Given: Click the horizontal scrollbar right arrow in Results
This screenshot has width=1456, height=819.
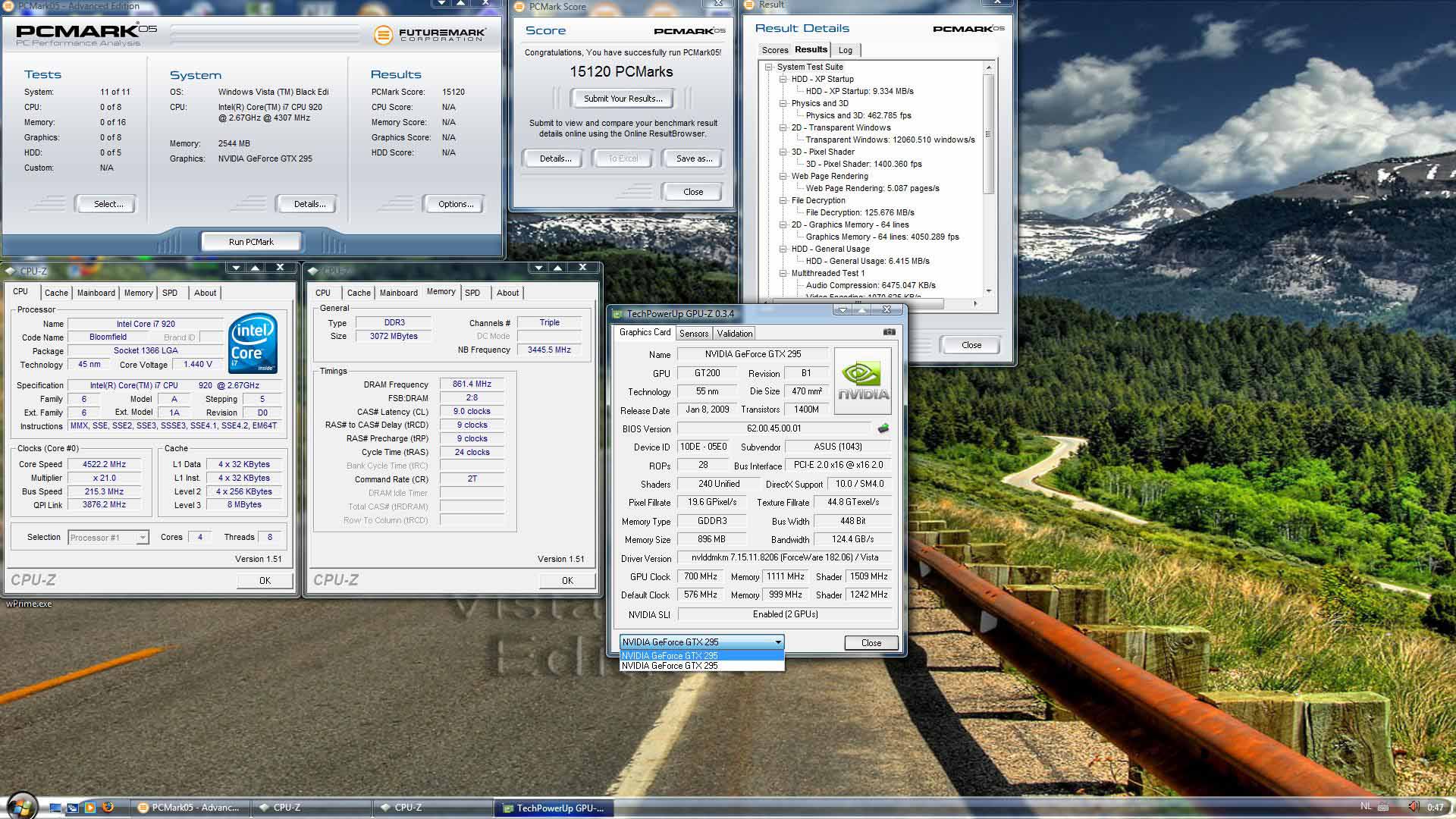Looking at the screenshot, I should click(x=976, y=303).
